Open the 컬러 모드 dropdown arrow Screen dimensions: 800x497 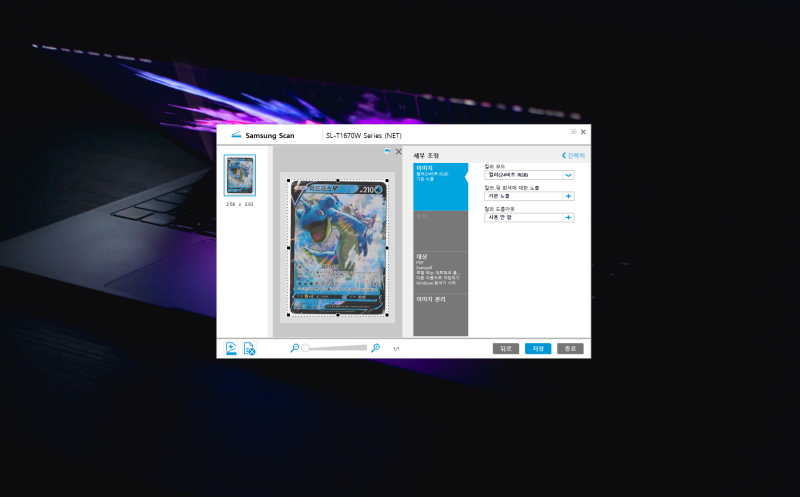click(x=568, y=175)
